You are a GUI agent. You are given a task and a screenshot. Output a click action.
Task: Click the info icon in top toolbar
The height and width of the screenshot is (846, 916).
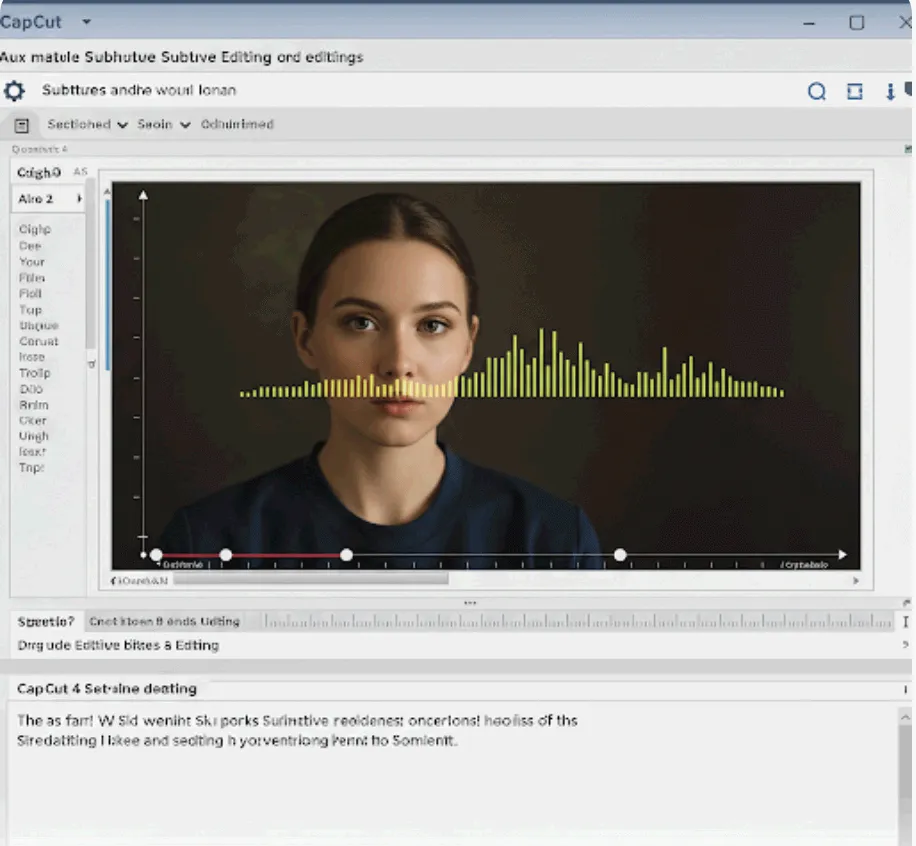(x=890, y=92)
